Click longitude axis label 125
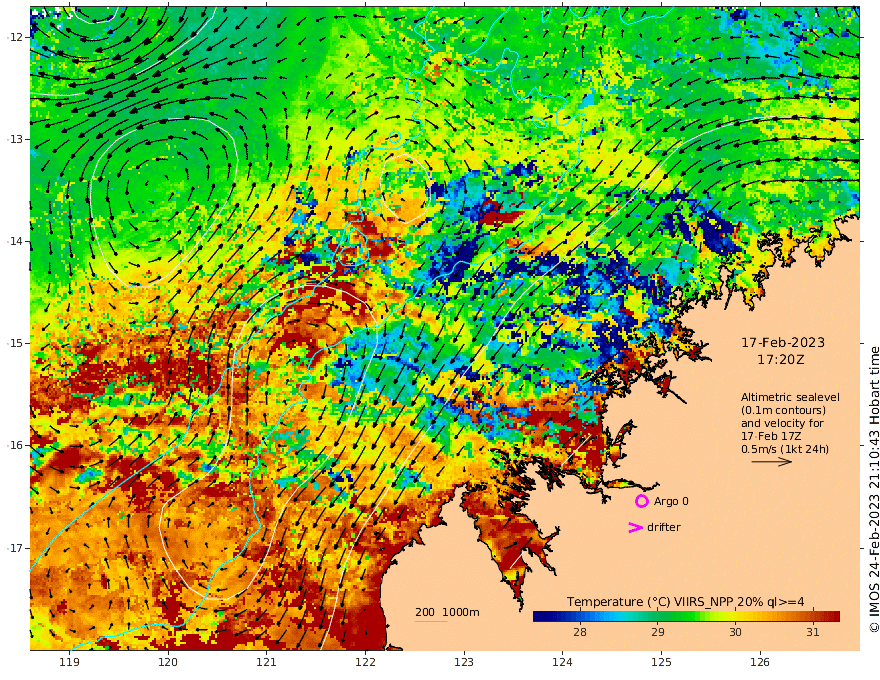This screenshot has width=880, height=680. 661,662
